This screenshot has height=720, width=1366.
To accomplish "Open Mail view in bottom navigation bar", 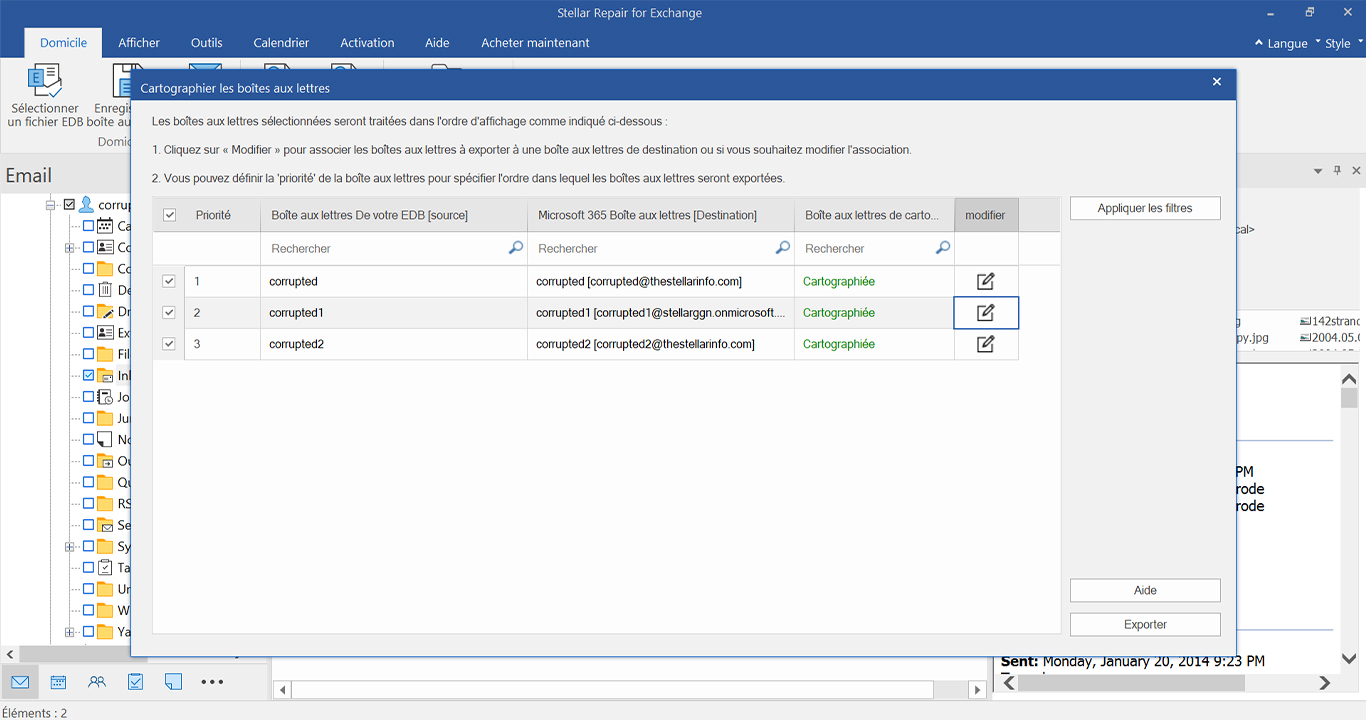I will click(x=20, y=682).
